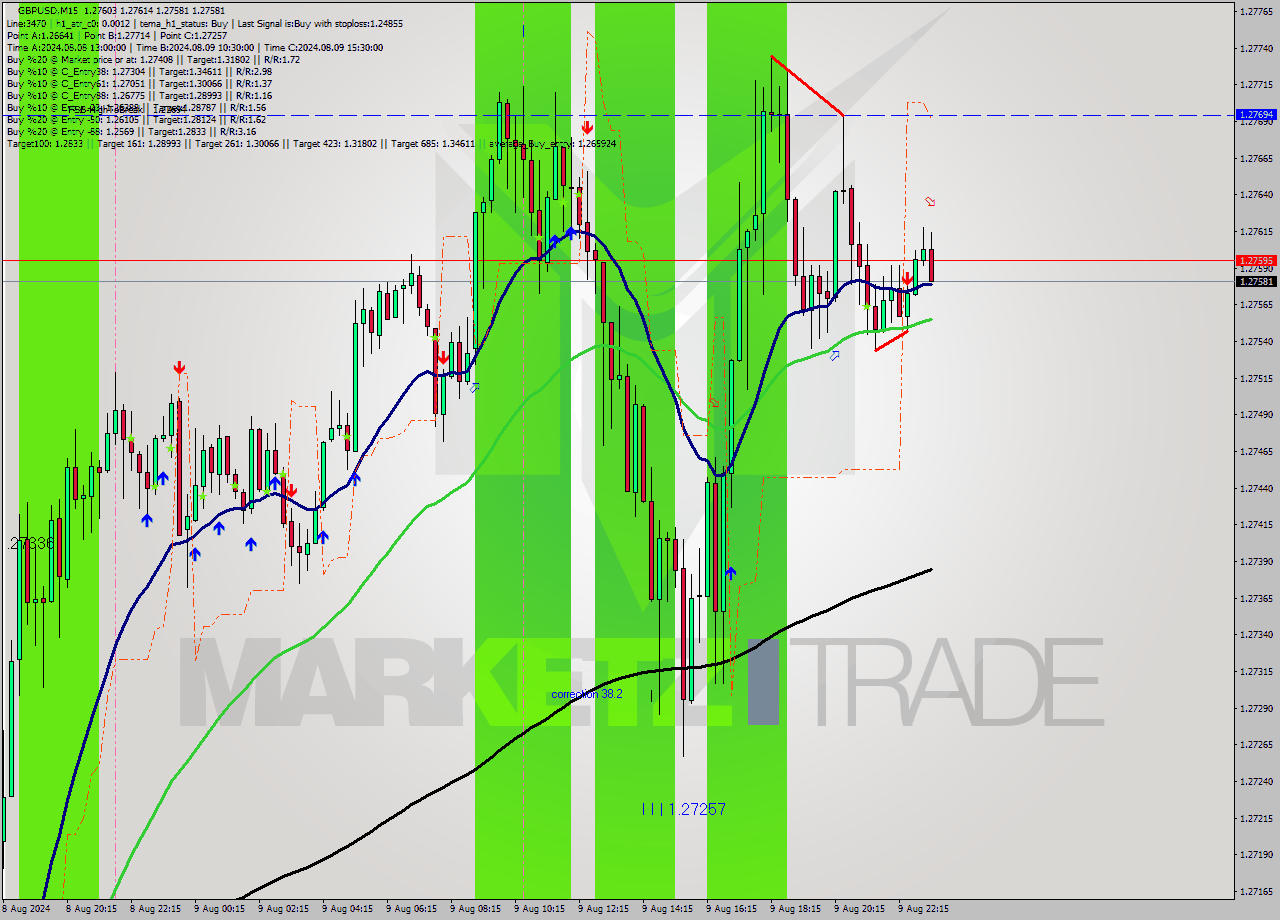This screenshot has width=1280, height=920.
Task: Click the 'Target100: 1.2833' targets line
Action: [311, 144]
